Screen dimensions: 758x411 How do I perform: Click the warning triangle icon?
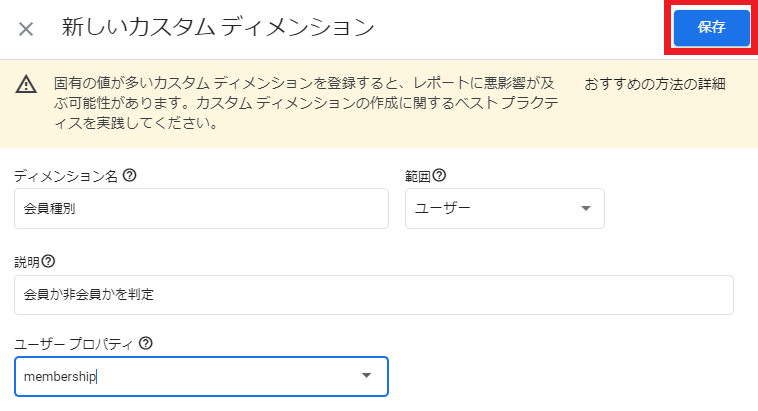pos(26,84)
